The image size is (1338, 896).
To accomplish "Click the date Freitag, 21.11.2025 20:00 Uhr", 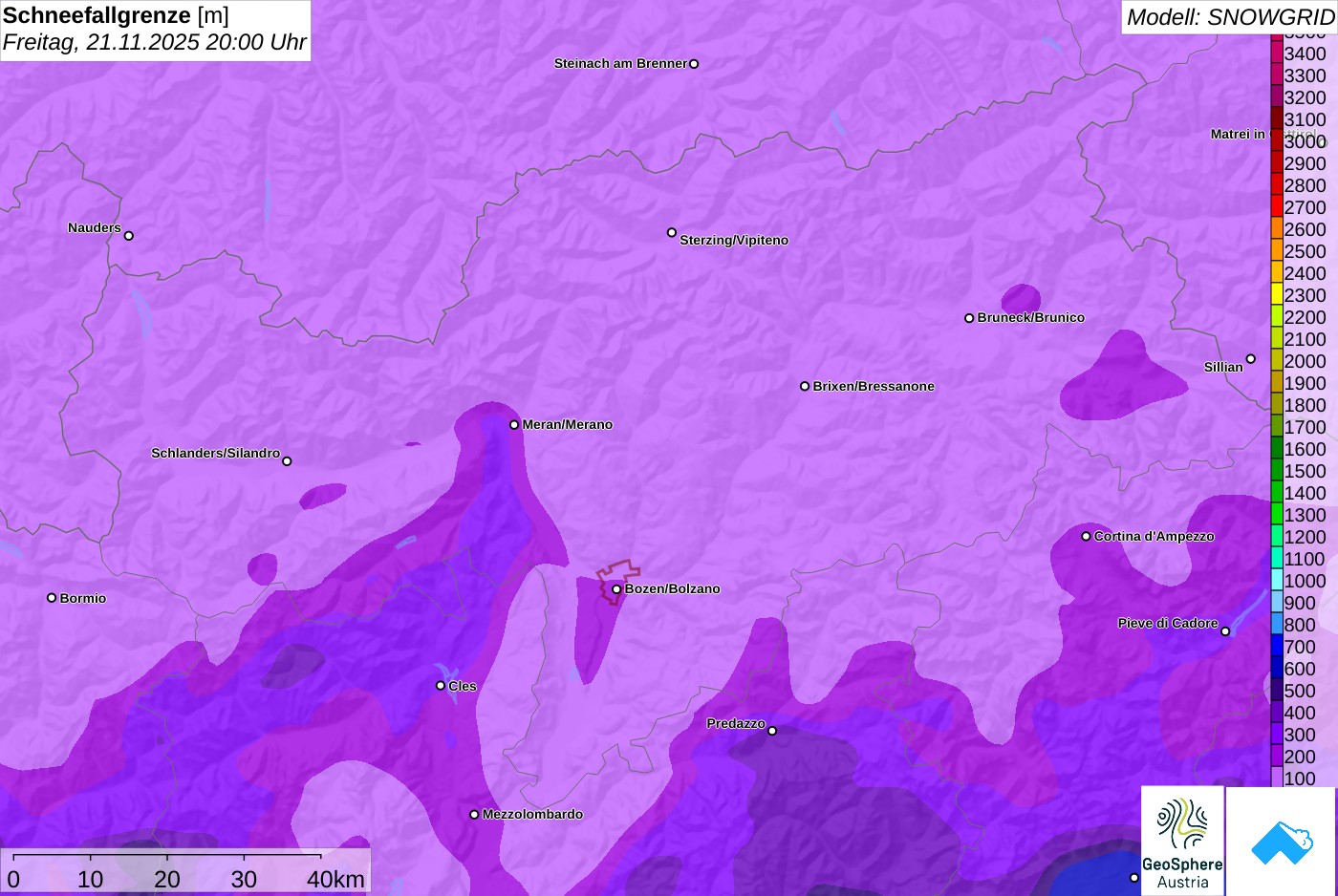I will coord(155,42).
